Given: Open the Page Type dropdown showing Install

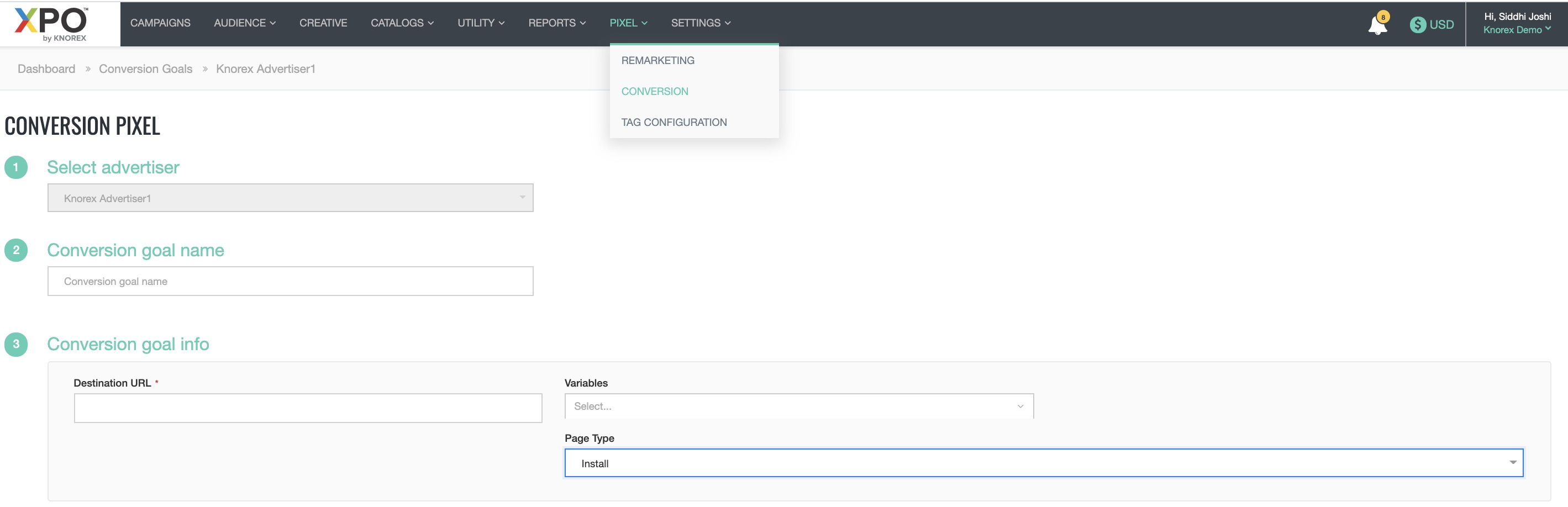Looking at the screenshot, I should [1043, 463].
